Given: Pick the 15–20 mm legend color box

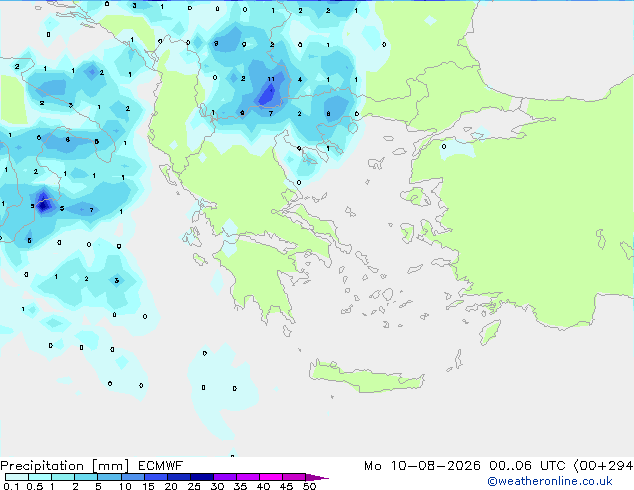Looking at the screenshot, I should [156, 477].
